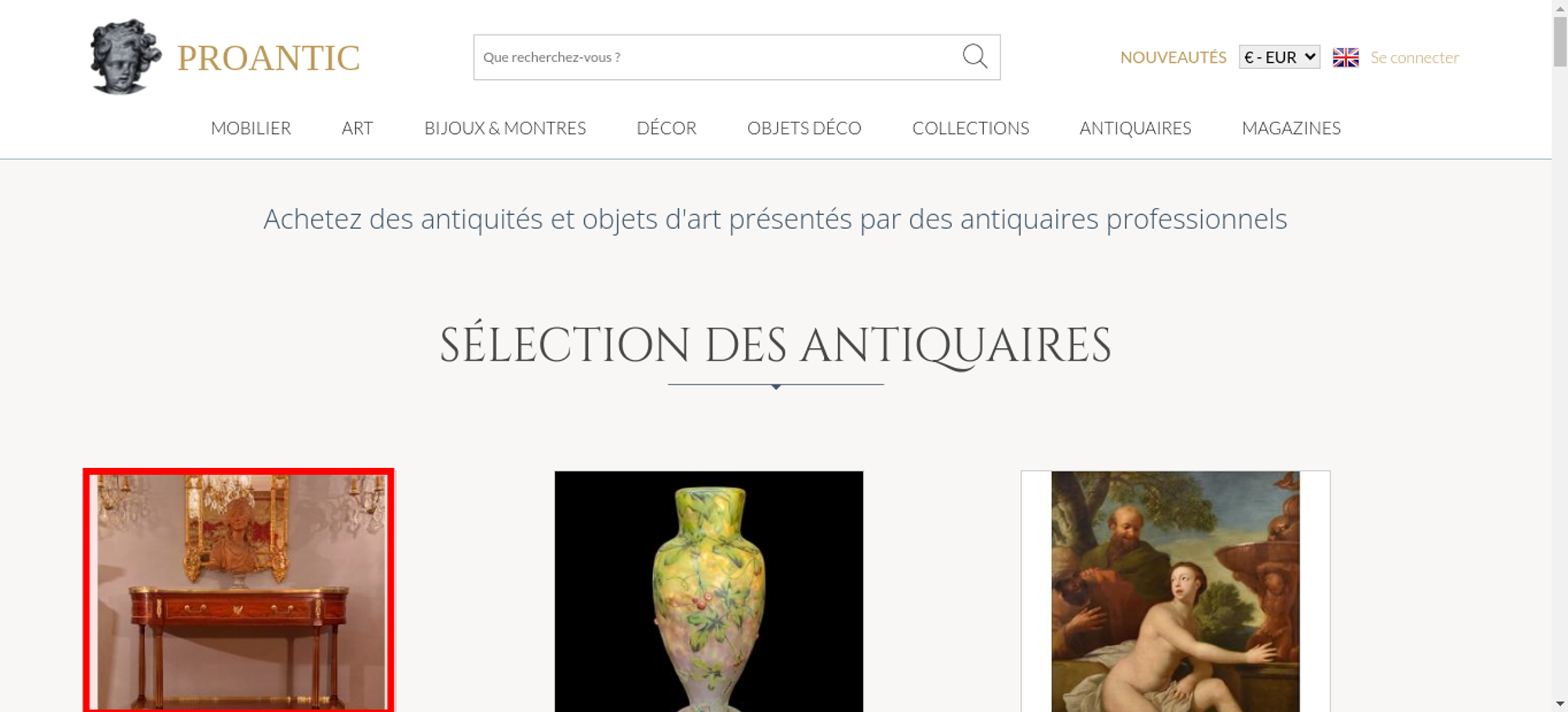Click the NOUVEAUTÉS link
Screen dimensions: 1568x712
[1173, 57]
